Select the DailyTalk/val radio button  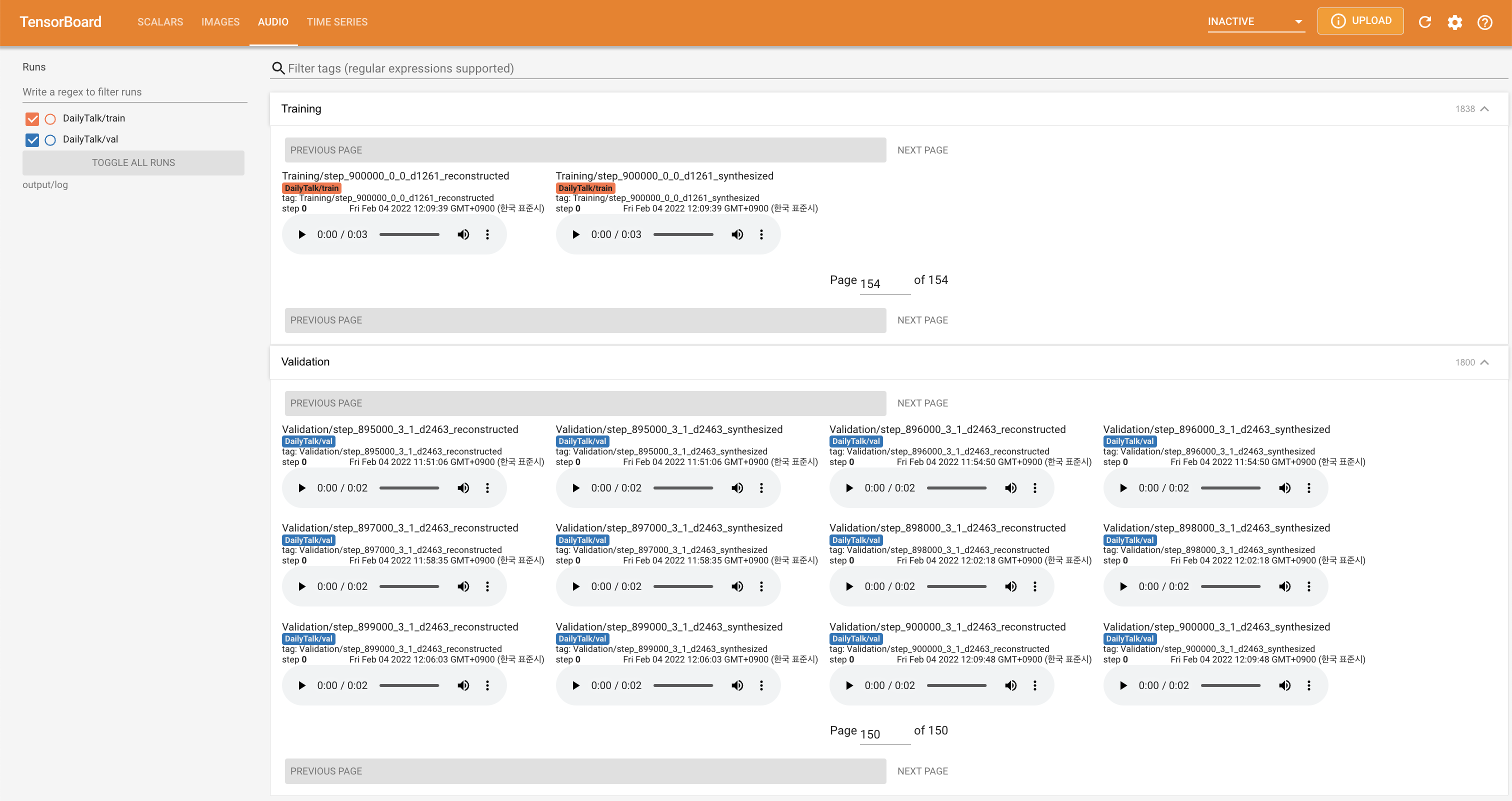pyautogui.click(x=50, y=140)
